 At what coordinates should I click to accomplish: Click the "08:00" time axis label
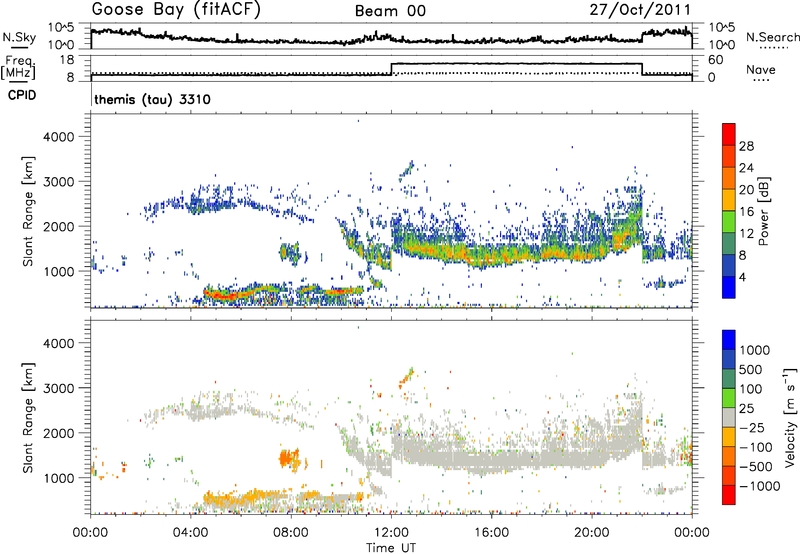pyautogui.click(x=291, y=533)
